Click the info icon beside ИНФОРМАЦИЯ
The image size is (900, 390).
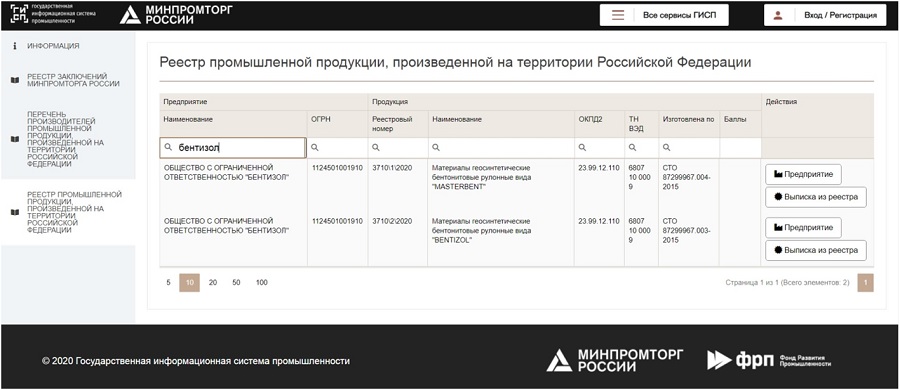click(x=15, y=45)
